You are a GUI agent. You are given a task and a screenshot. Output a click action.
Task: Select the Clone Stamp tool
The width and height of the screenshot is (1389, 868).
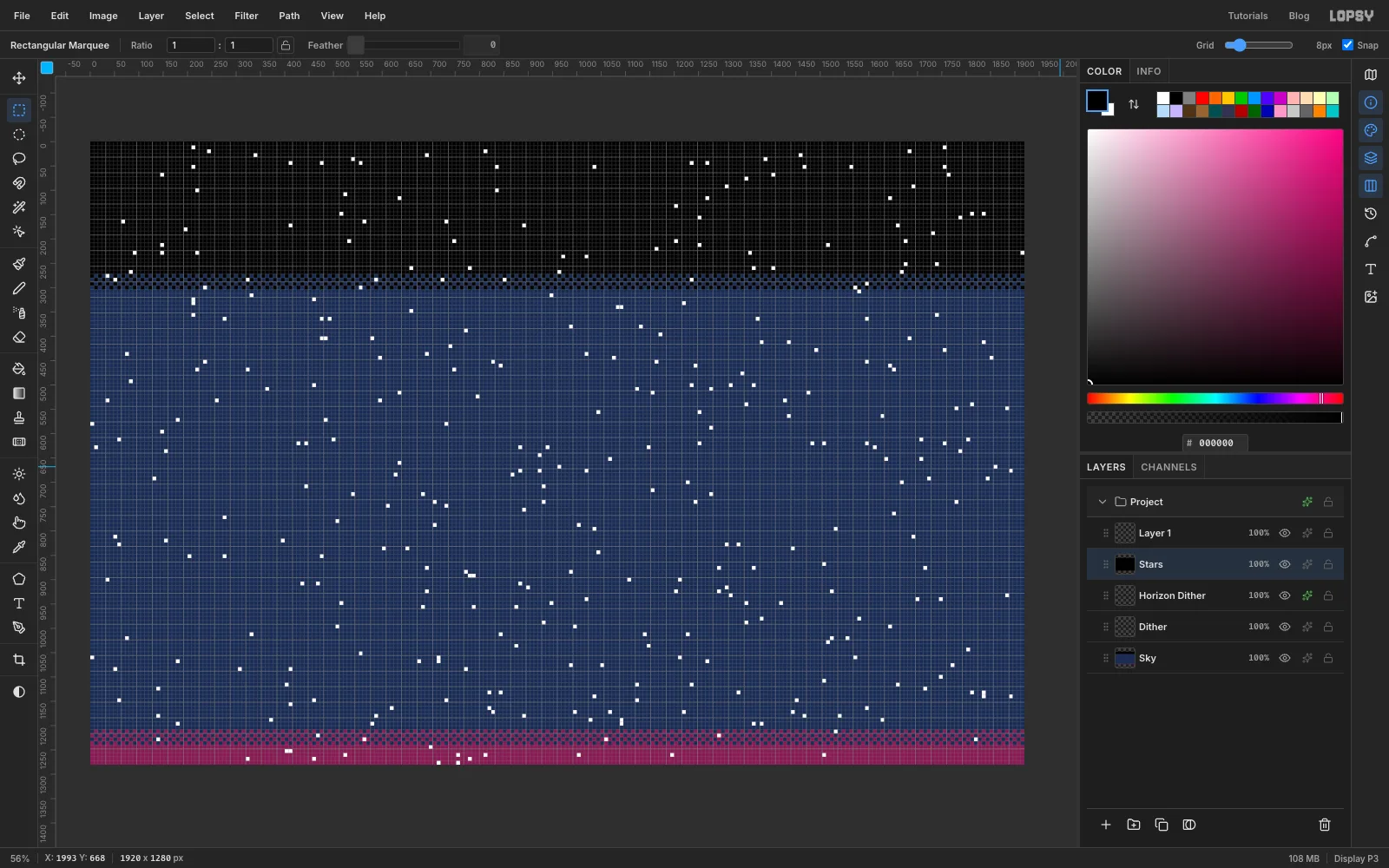(x=19, y=418)
